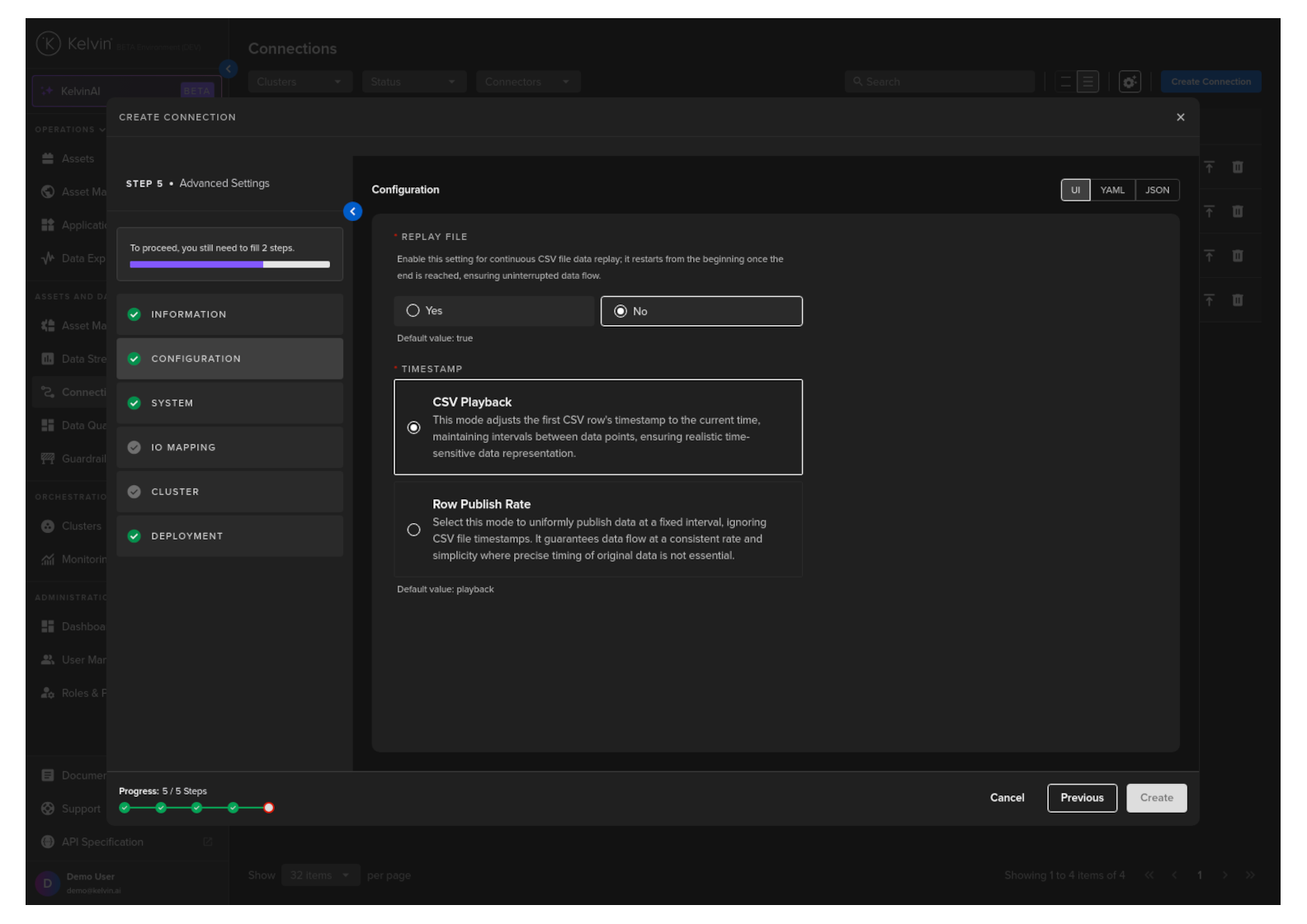The height and width of the screenshot is (924, 1307).
Task: Click the Previous button
Action: click(1081, 798)
